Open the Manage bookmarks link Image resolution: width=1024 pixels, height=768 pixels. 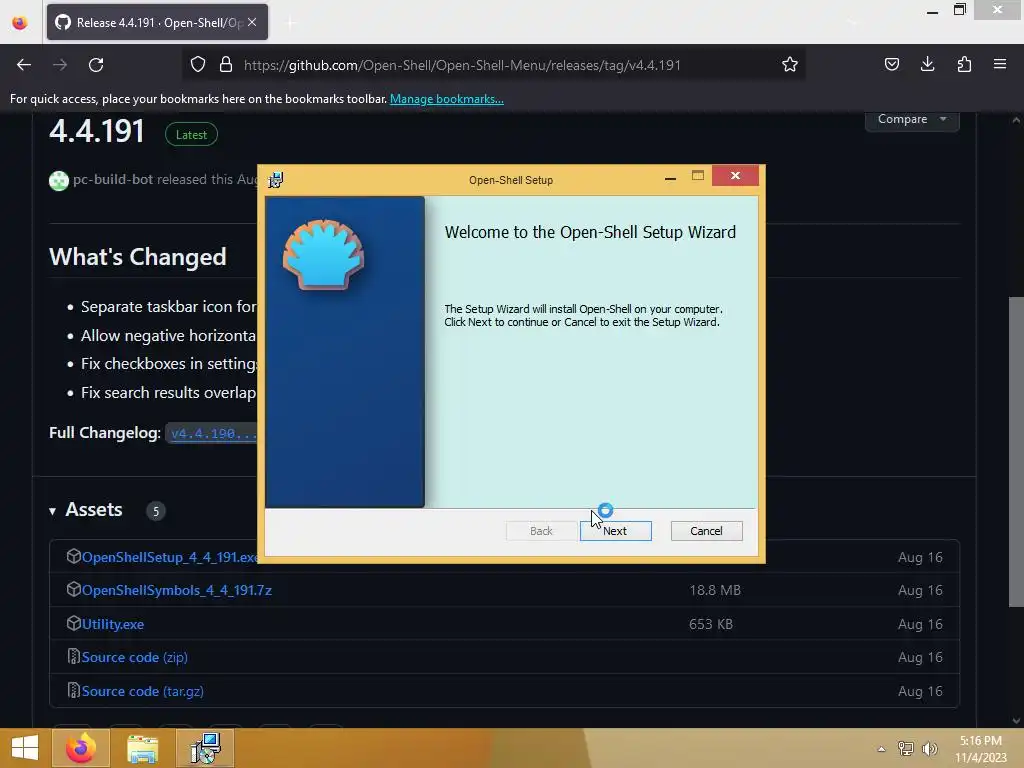click(447, 99)
